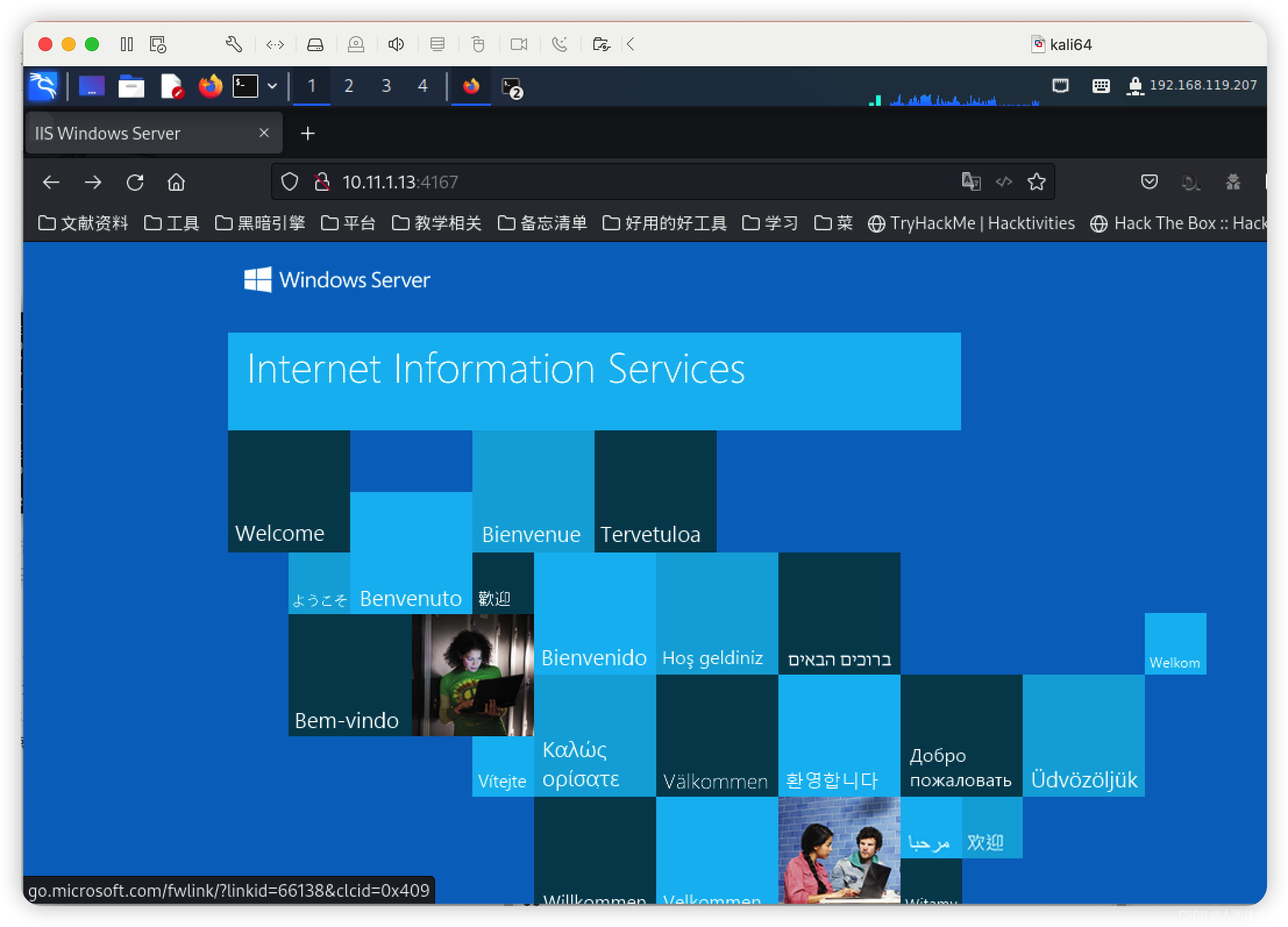Open the VM snapshot icon
Image resolution: width=1288 pixels, height=927 pixels.
pyautogui.click(x=158, y=44)
